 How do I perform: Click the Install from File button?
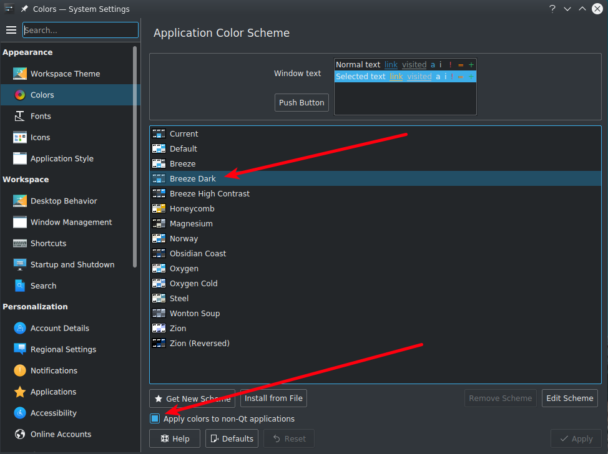[273, 398]
